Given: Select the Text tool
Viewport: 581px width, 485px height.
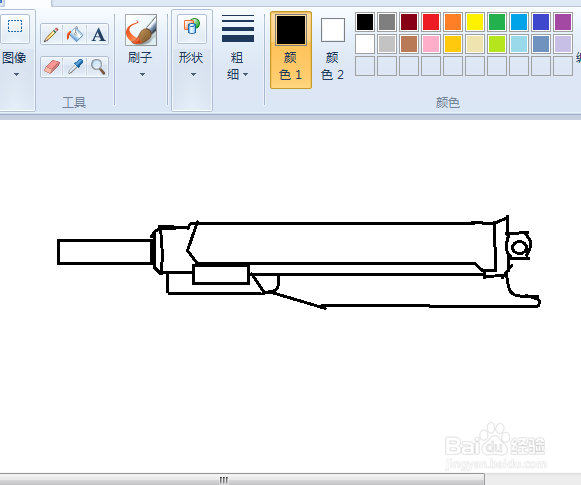Looking at the screenshot, I should click(x=98, y=34).
